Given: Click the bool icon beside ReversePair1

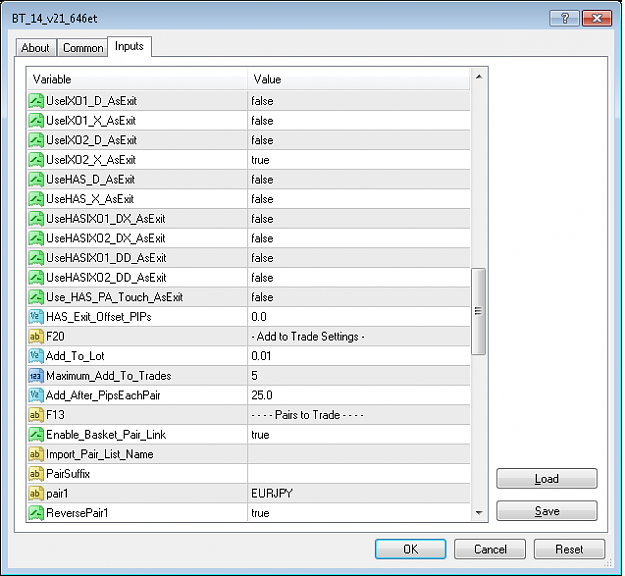Looking at the screenshot, I should coord(36,513).
